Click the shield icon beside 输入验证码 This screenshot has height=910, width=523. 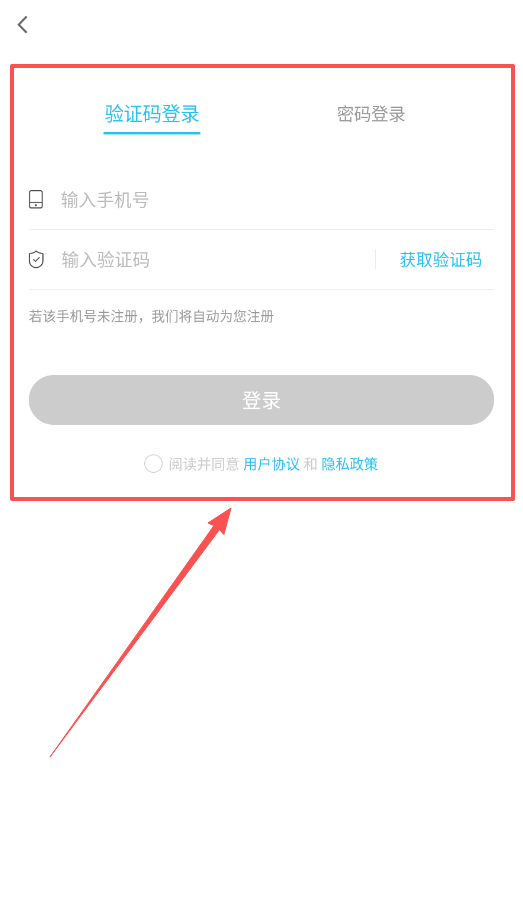point(36,259)
